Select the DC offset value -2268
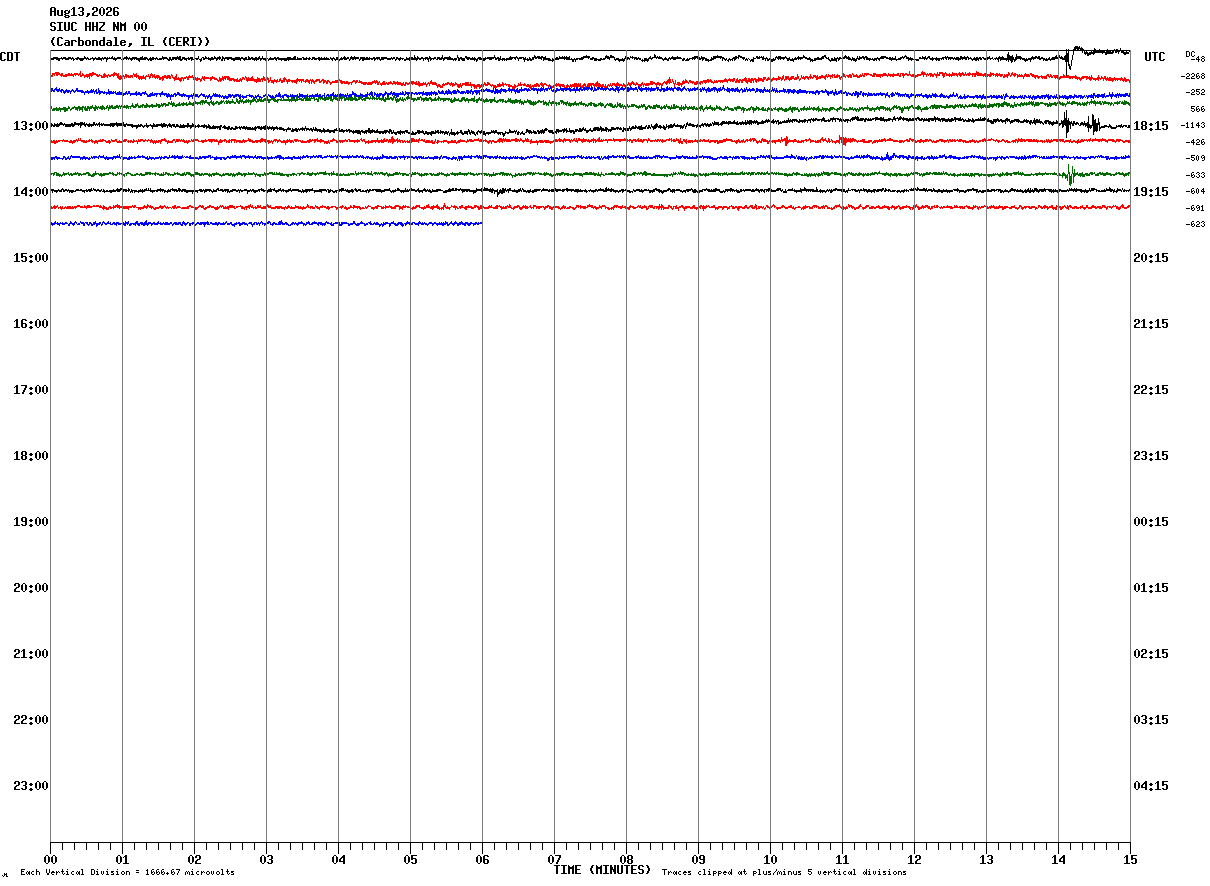The image size is (1210, 886). pos(1193,76)
